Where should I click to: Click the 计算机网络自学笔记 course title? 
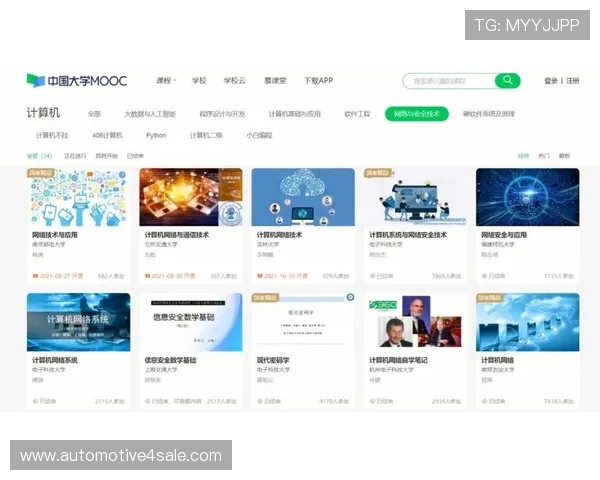coord(398,360)
